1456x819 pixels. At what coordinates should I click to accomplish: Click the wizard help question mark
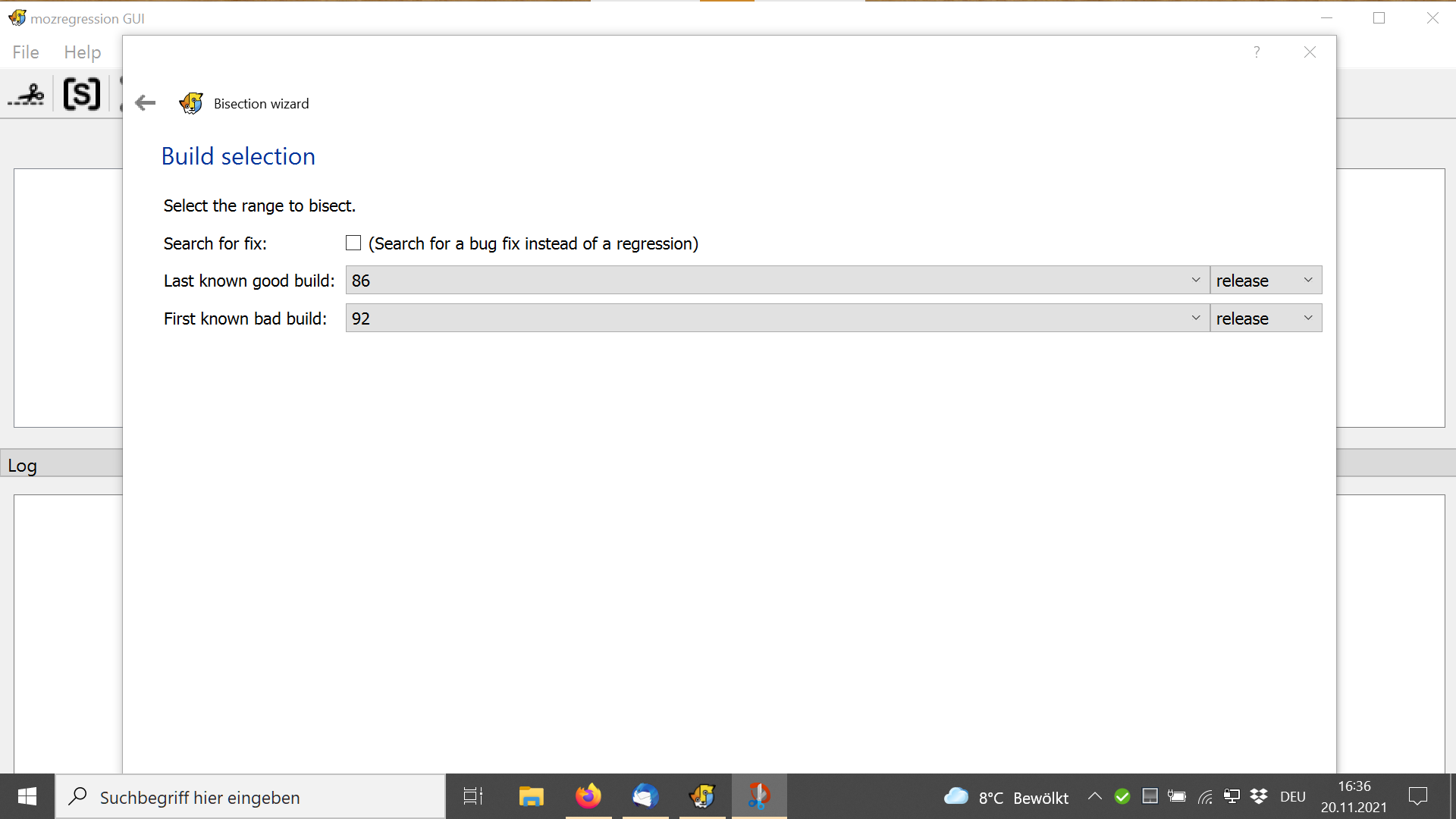coord(1257,52)
